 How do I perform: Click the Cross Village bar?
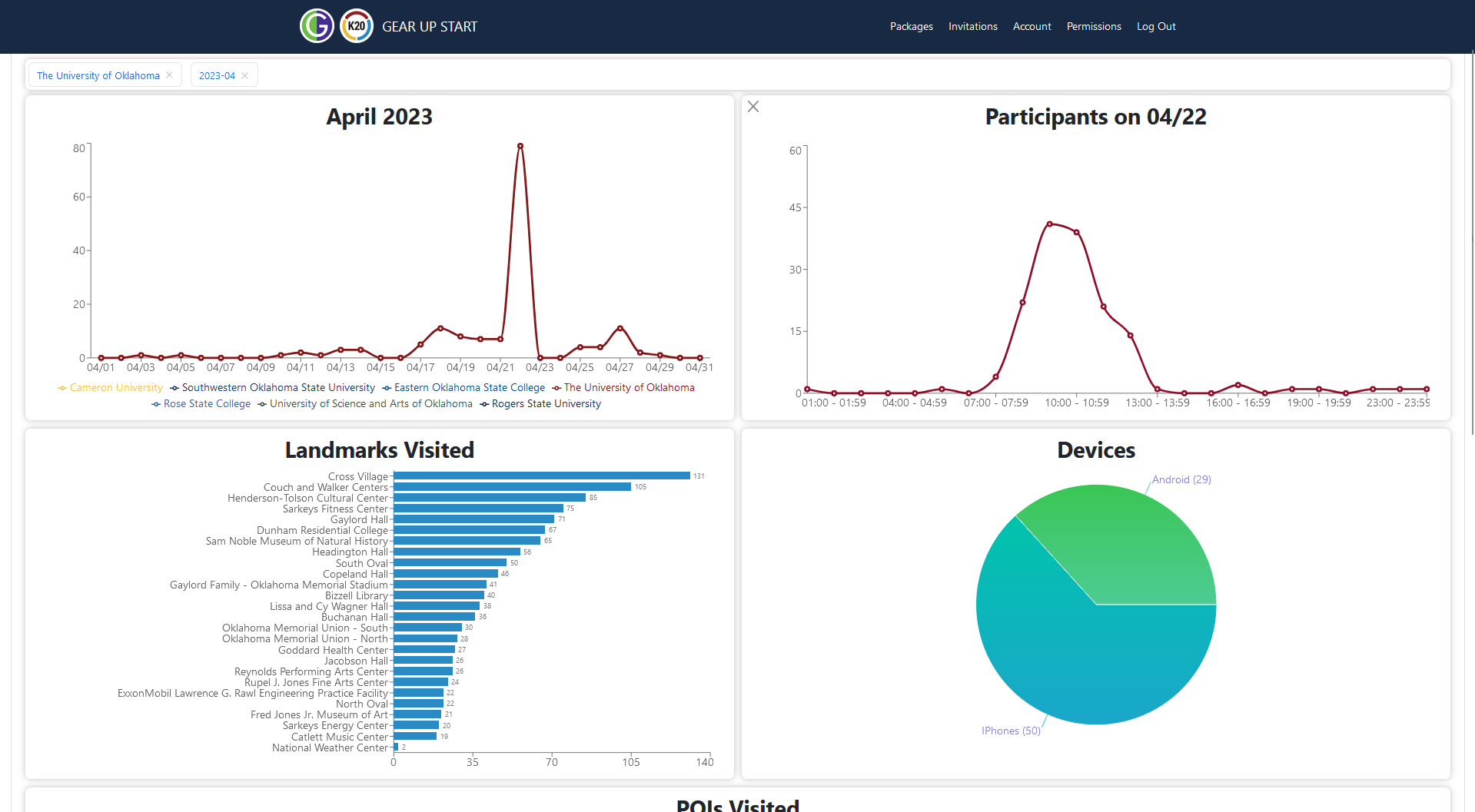(542, 476)
